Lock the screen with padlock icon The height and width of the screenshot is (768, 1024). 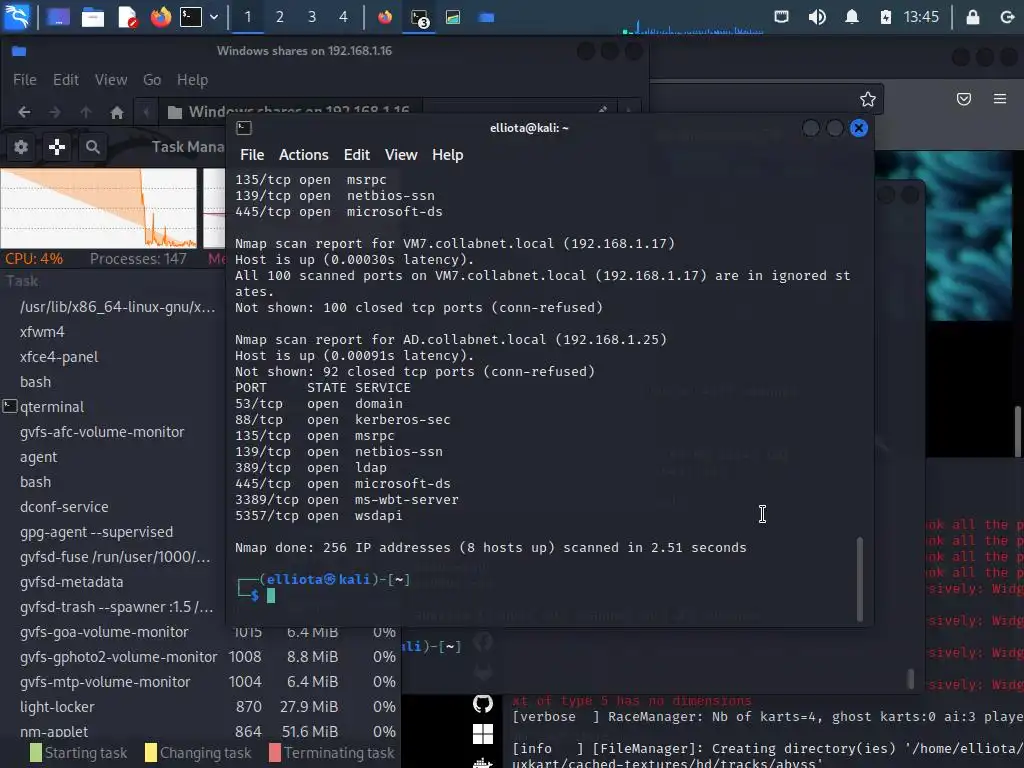(x=972, y=17)
